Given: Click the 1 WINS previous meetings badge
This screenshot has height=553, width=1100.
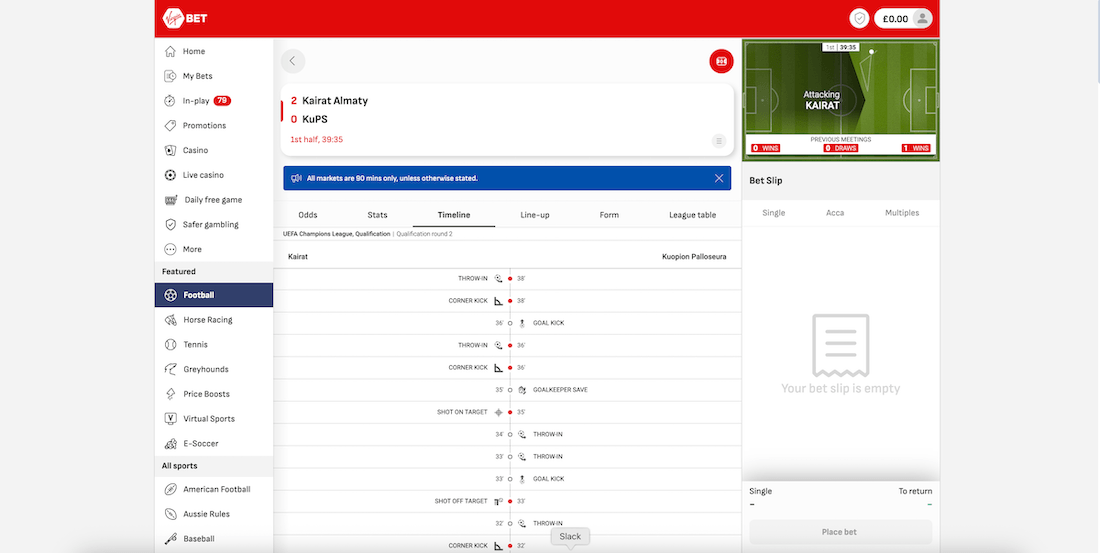Looking at the screenshot, I should click(916, 148).
